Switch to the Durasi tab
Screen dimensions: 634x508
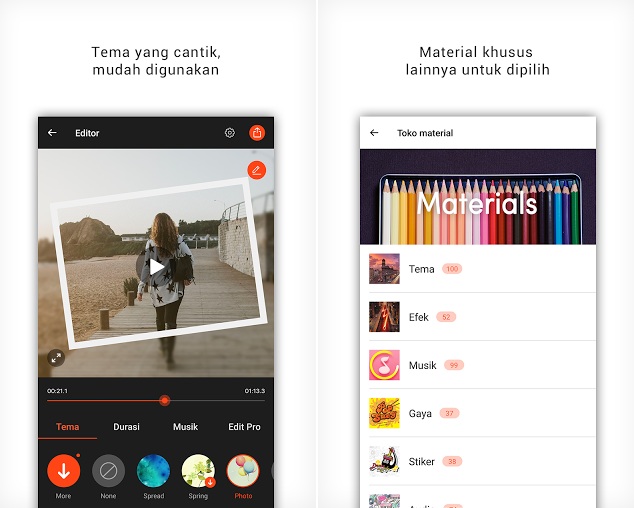point(126,427)
